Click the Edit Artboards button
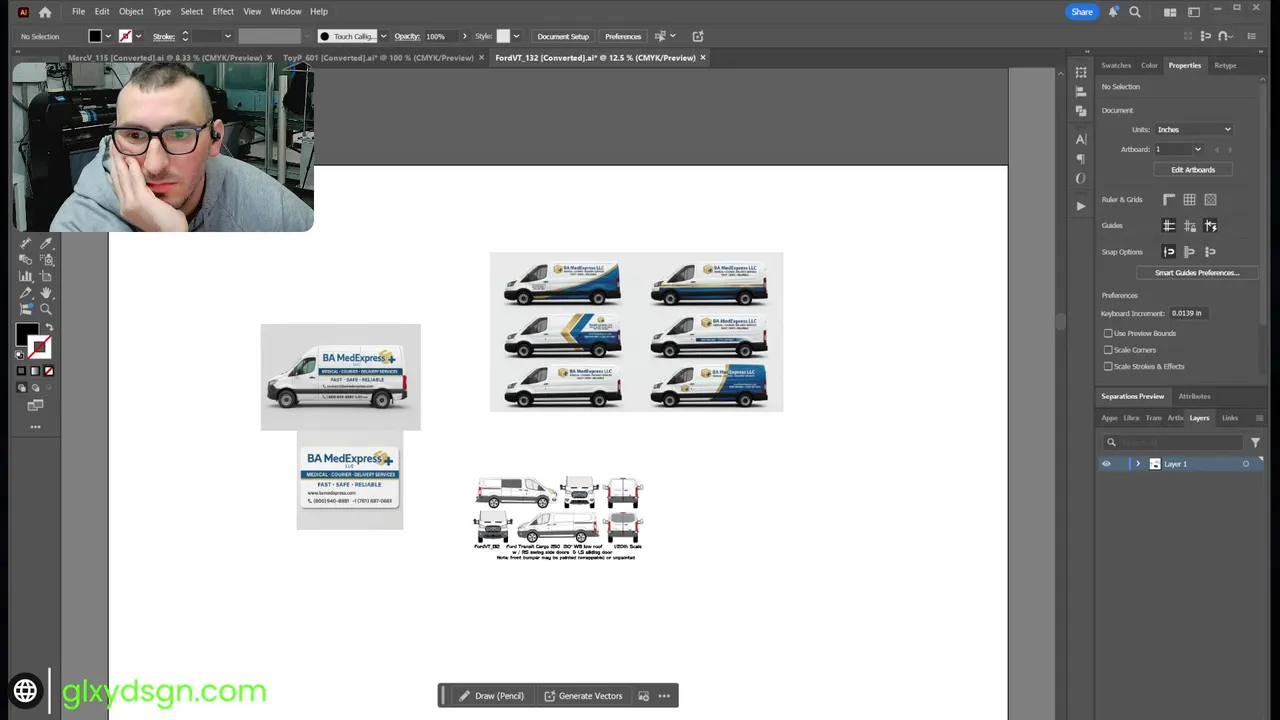 (x=1193, y=170)
